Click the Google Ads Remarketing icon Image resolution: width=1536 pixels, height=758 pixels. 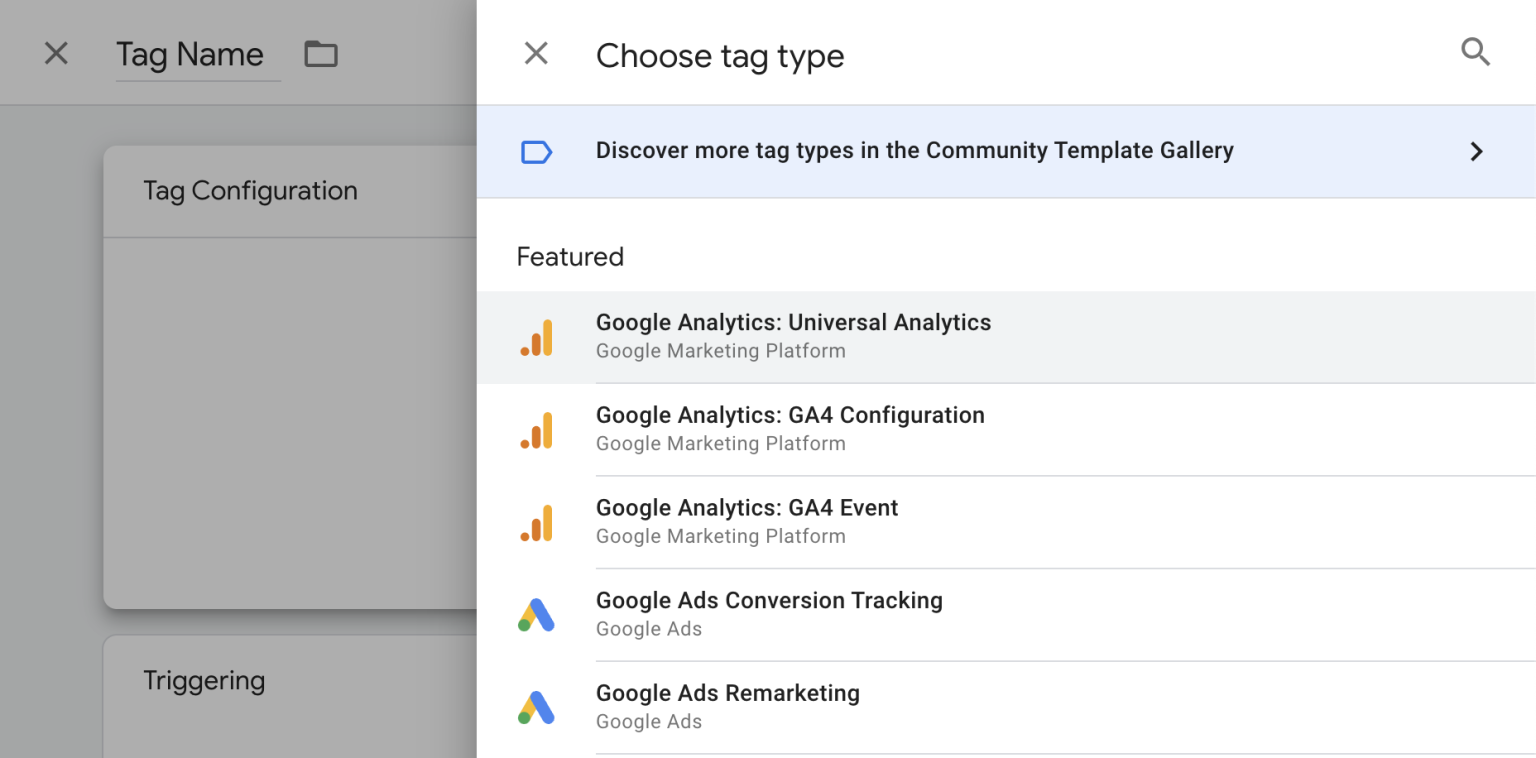[x=537, y=707]
